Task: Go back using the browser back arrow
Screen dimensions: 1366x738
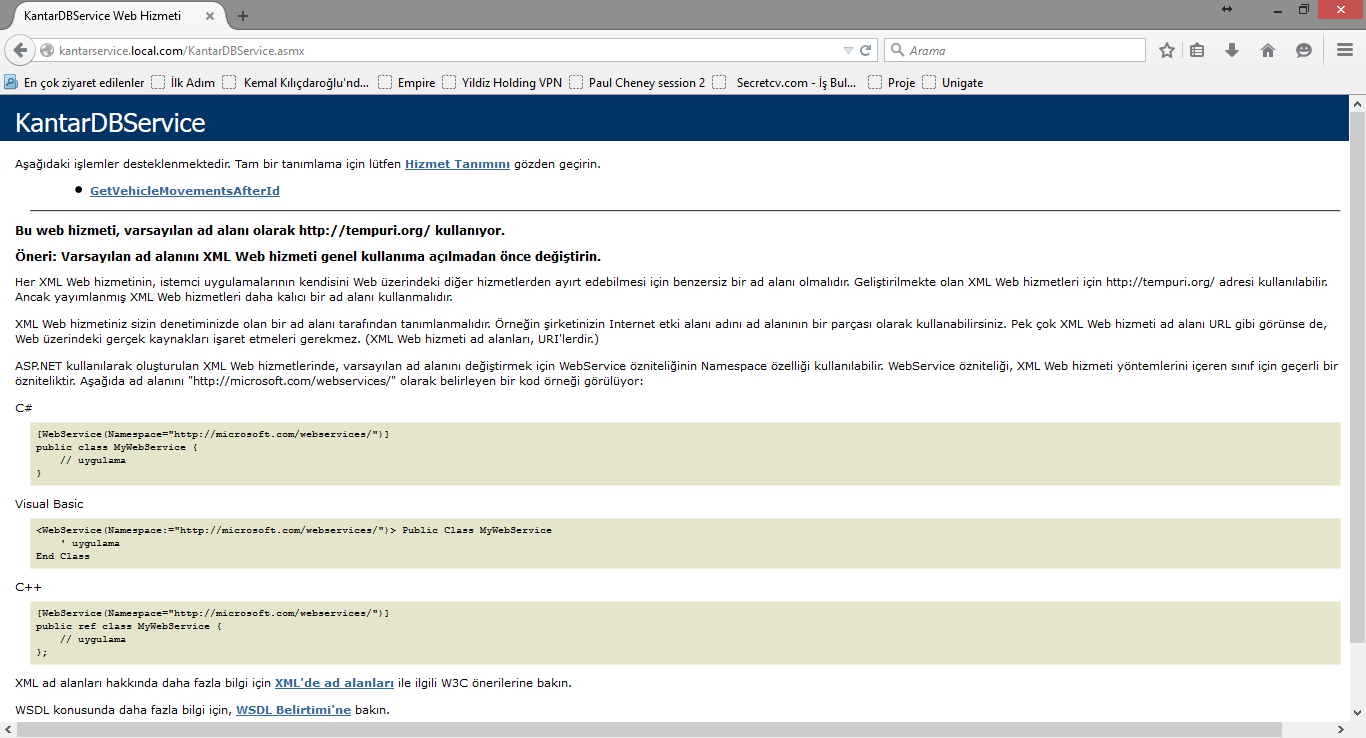Action: 19,50
